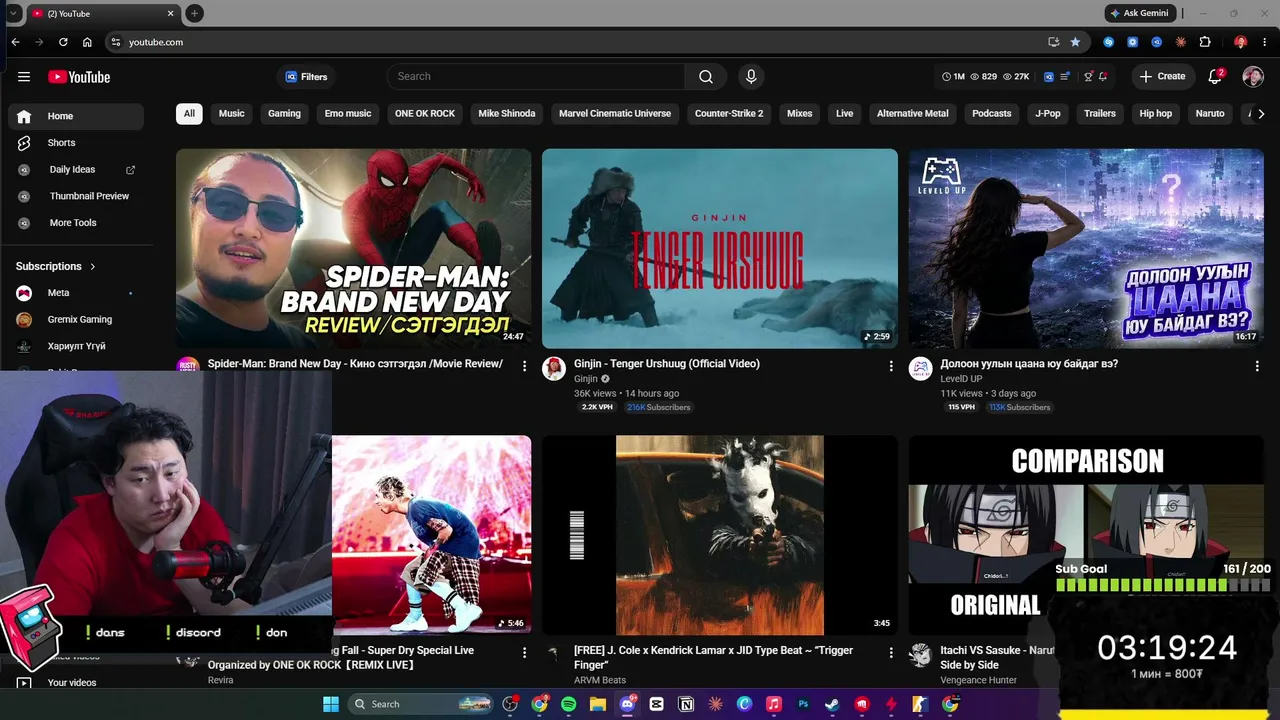Viewport: 1280px width, 720px height.
Task: Select the All category chip
Action: click(189, 114)
